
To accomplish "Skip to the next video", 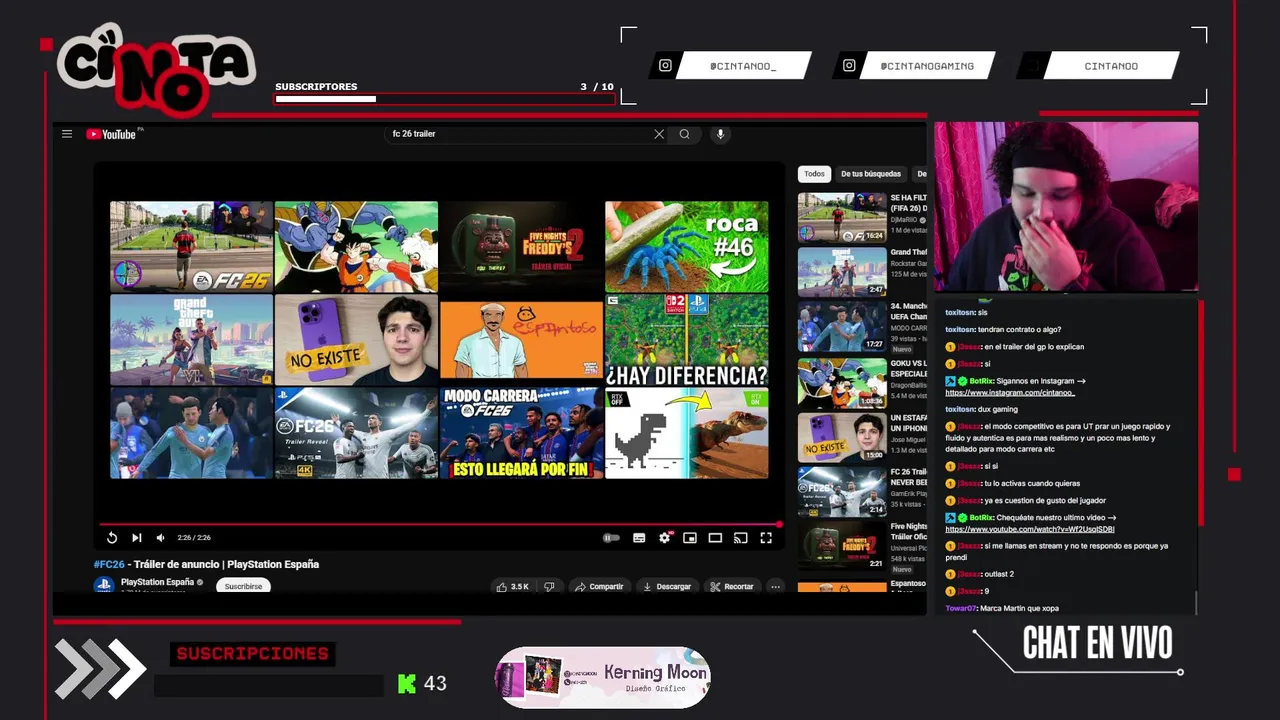I will (x=137, y=538).
